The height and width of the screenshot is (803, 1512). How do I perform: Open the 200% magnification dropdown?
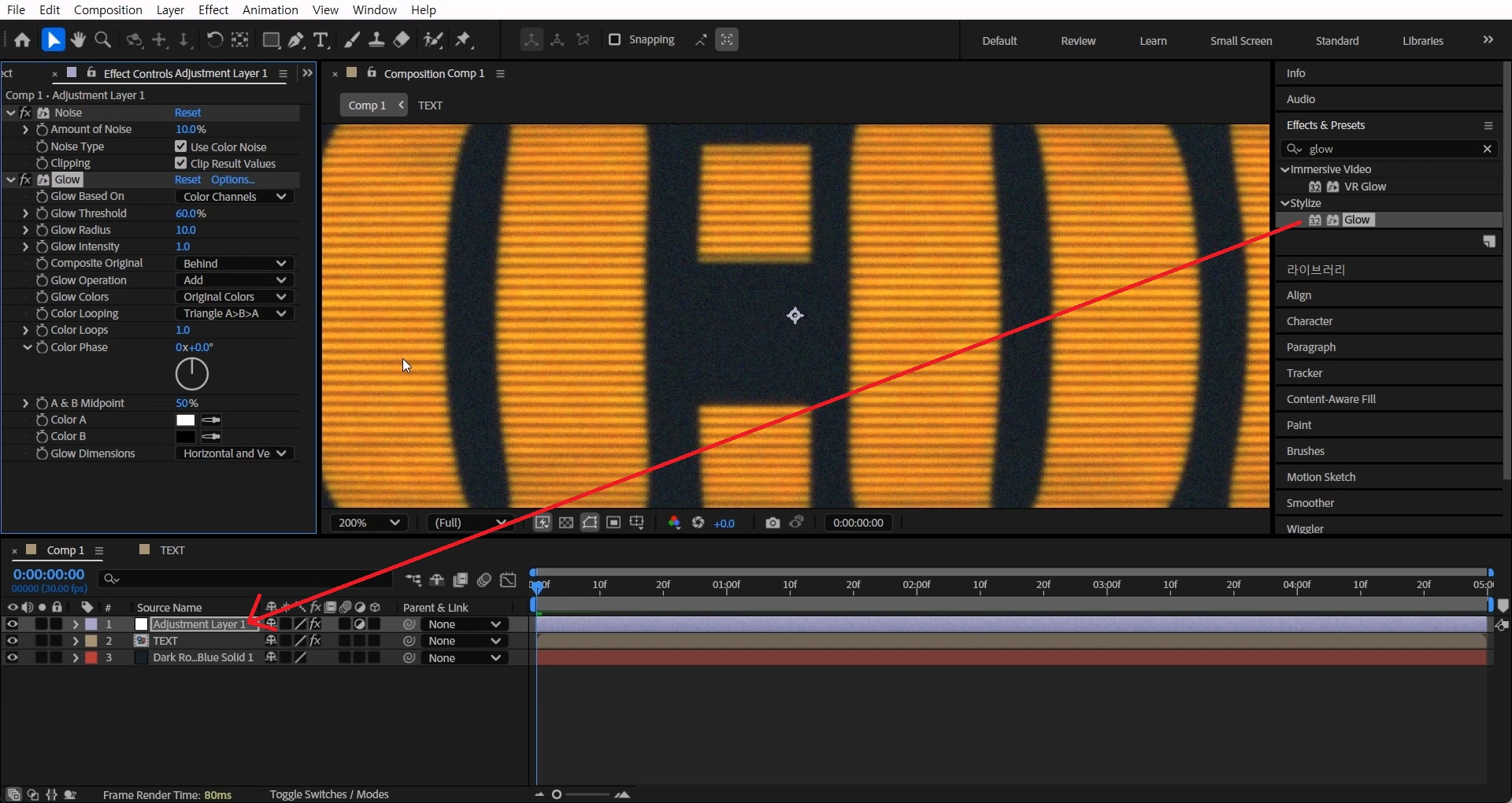[369, 523]
